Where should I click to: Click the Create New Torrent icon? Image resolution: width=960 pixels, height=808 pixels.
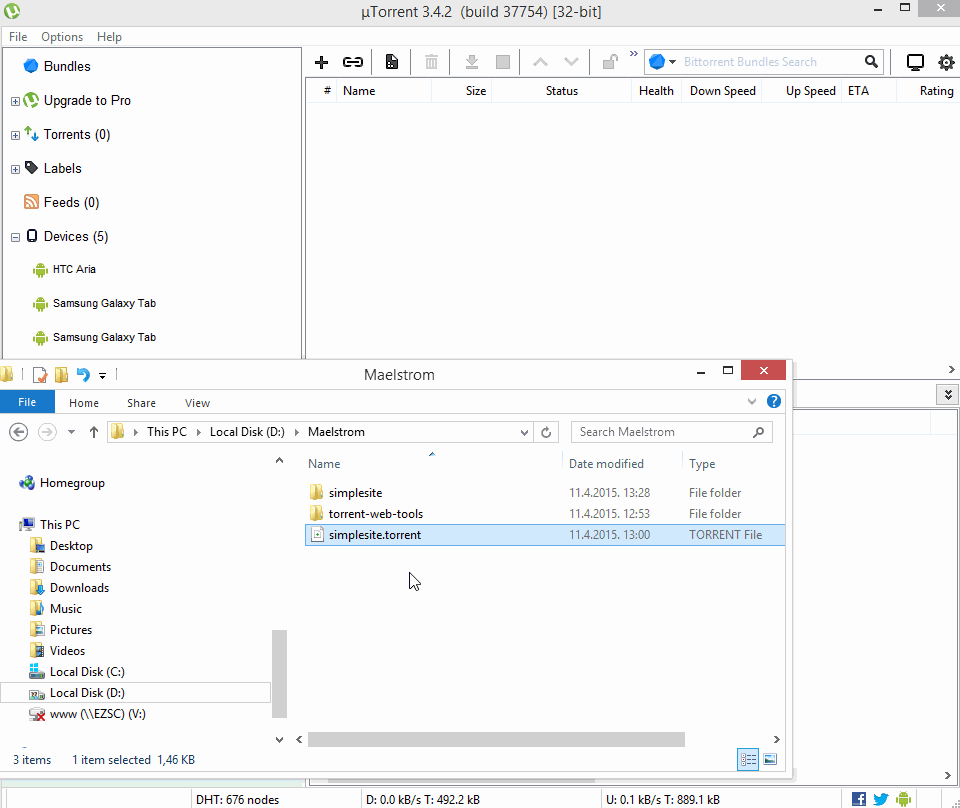(x=391, y=62)
